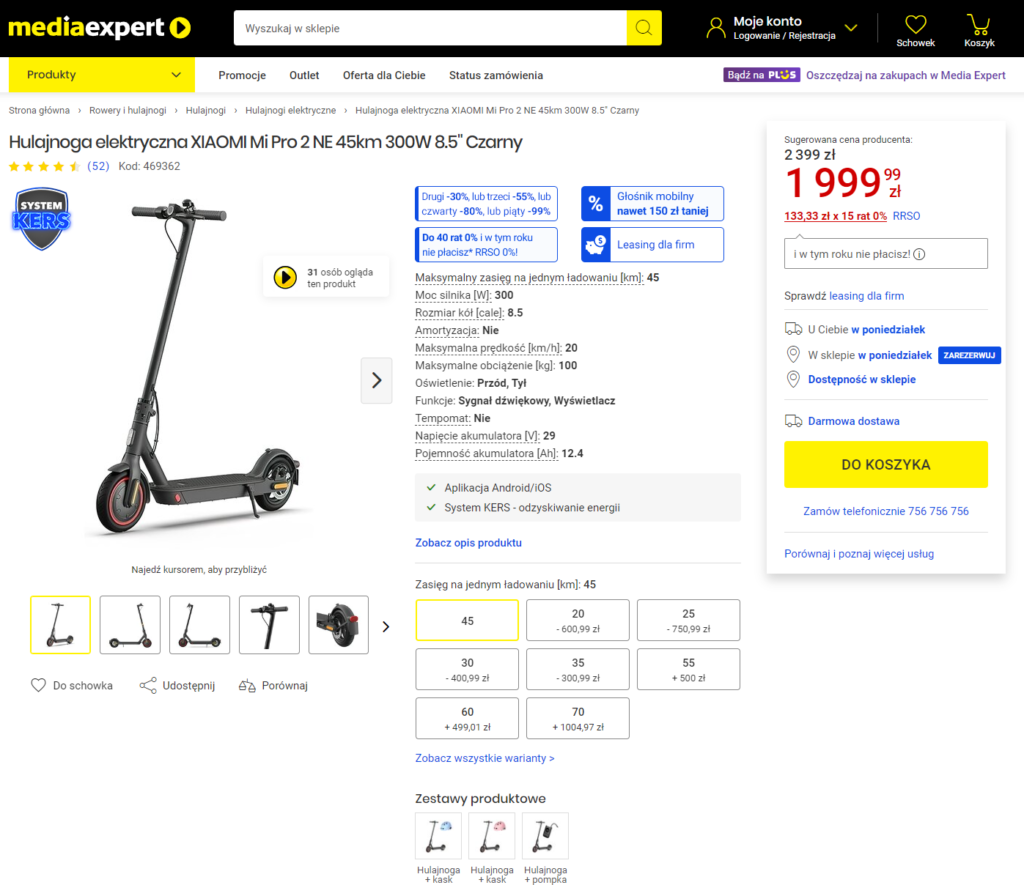
Task: Open the Koszyk cart icon
Action: pyautogui.click(x=978, y=25)
